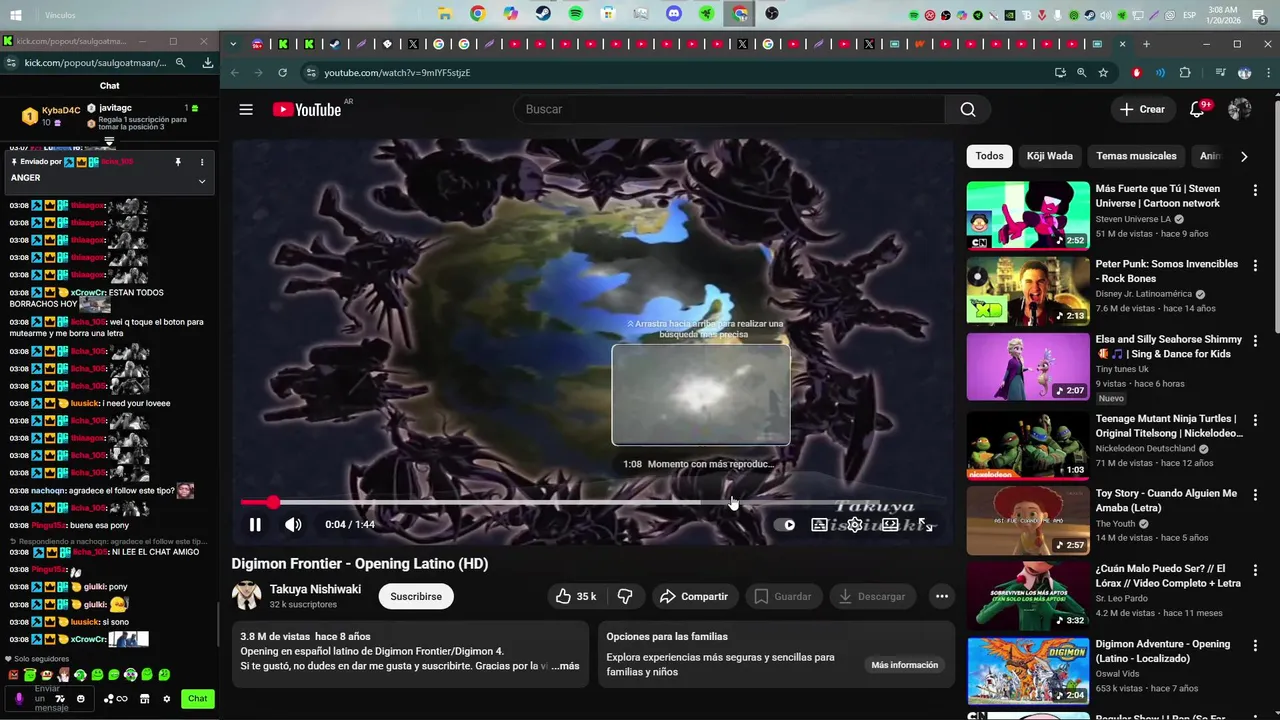The image size is (1280, 720).
Task: Open options for Teenage Mutant Ninja Turtles video
Action: pos(1255,420)
